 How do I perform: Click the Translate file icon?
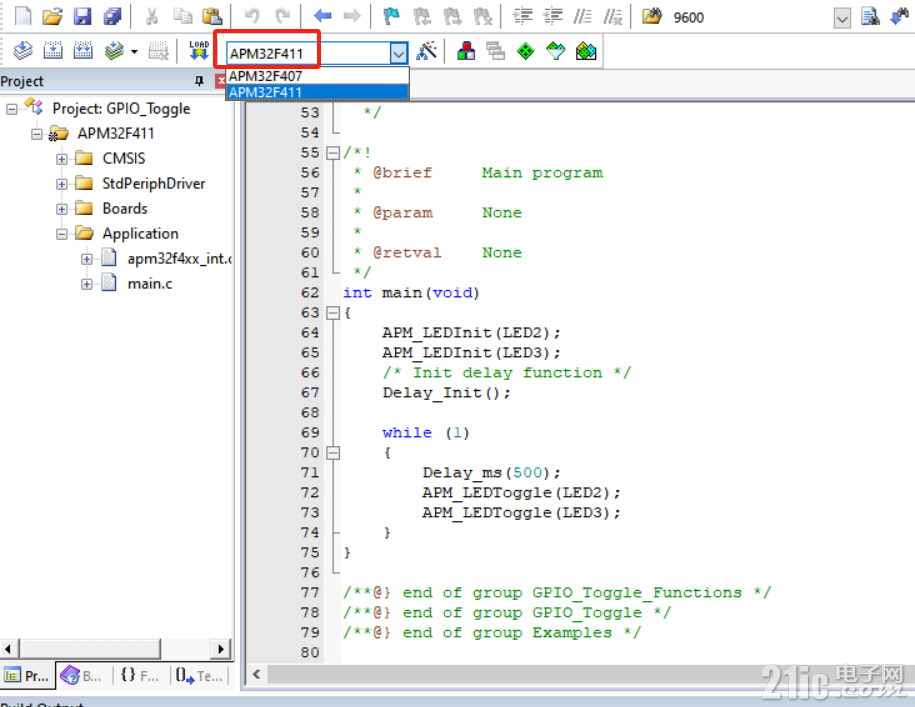click(23, 51)
